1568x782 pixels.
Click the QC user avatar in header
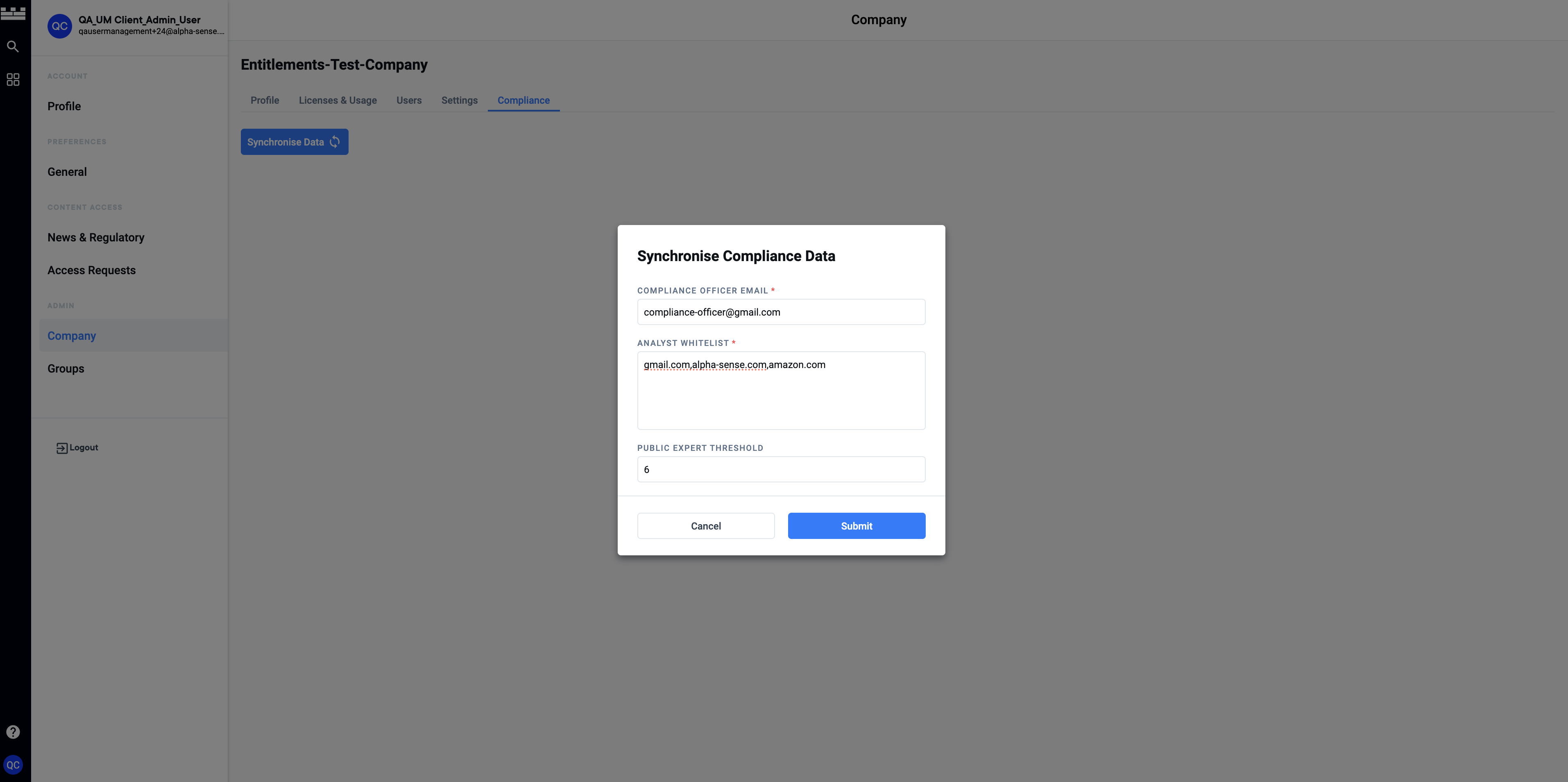(60, 26)
